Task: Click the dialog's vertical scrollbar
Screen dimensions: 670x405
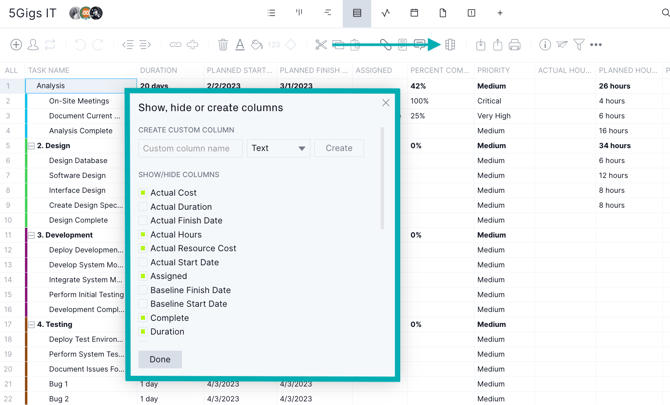Action: [x=382, y=178]
